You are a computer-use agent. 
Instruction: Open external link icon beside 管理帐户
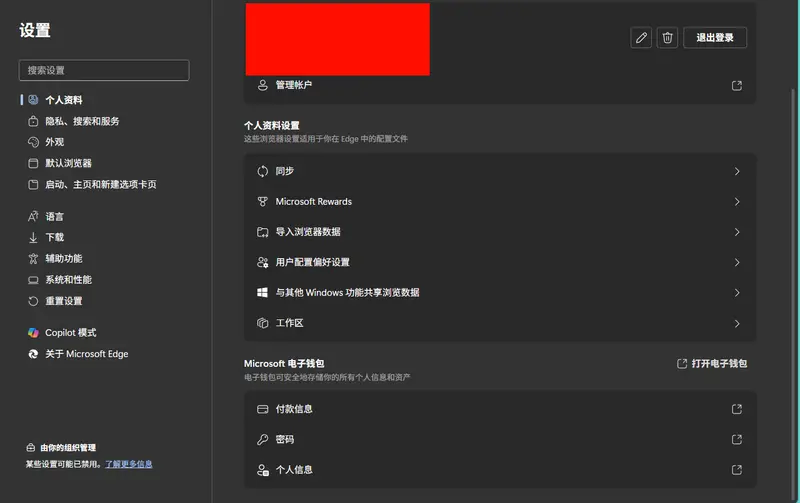[737, 86]
